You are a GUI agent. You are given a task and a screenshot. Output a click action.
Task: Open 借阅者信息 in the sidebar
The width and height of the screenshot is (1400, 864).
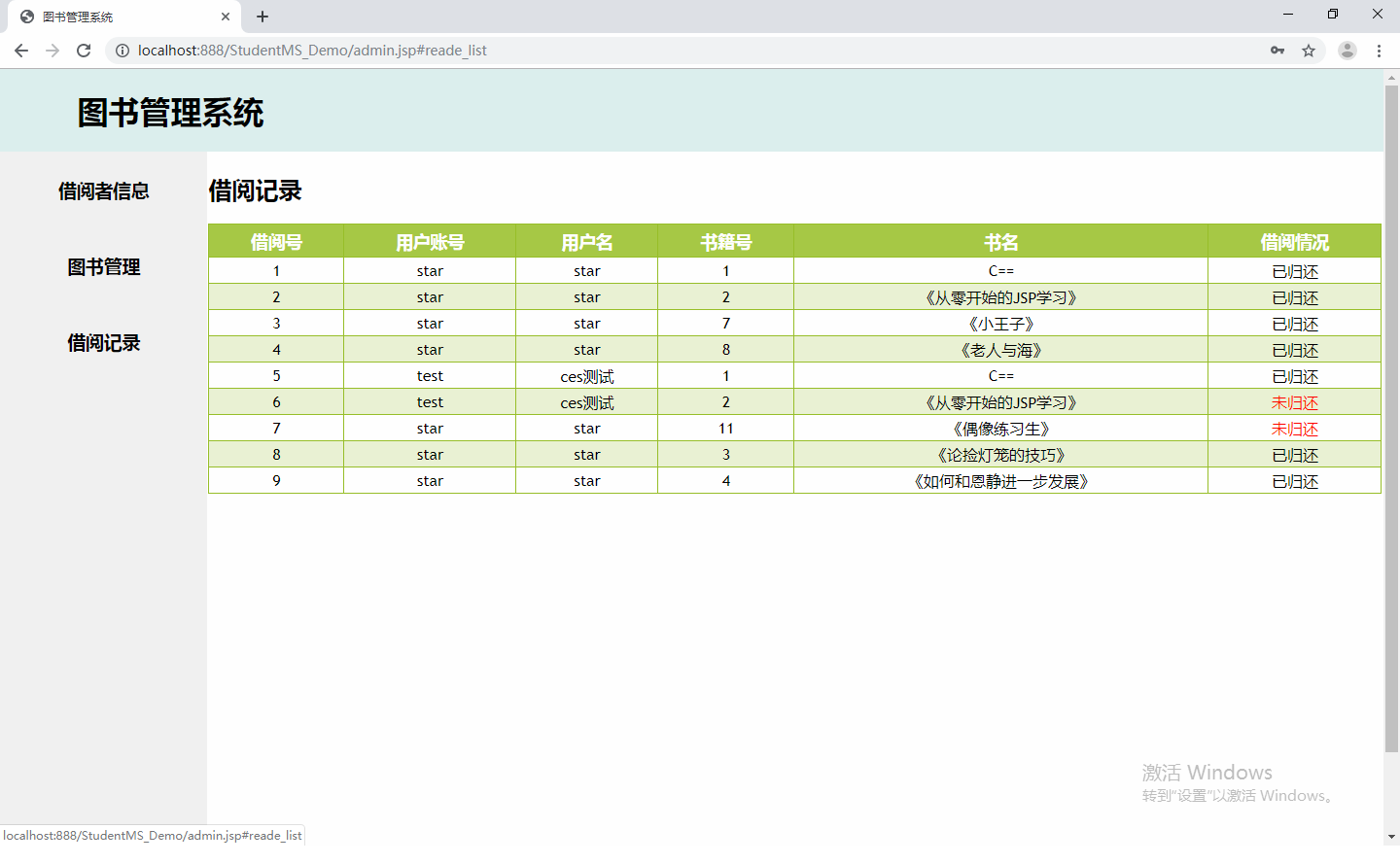tap(103, 191)
